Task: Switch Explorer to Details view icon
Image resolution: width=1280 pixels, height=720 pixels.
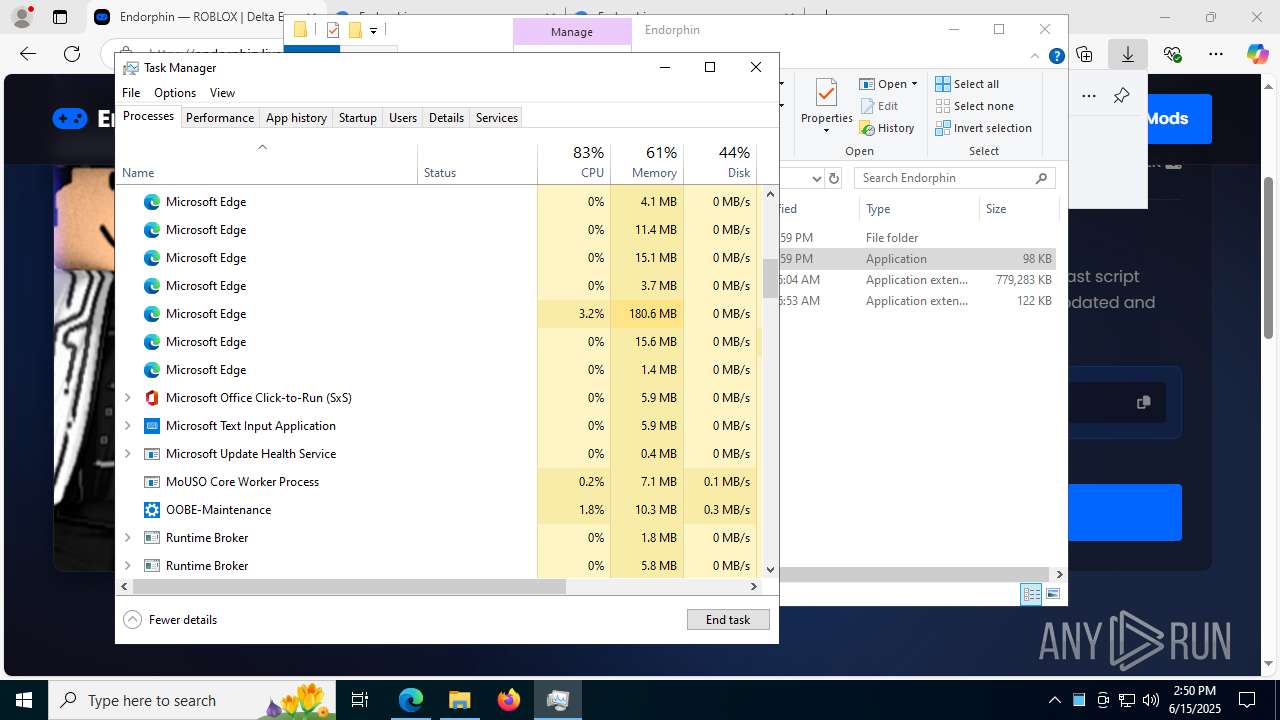Action: click(x=1031, y=594)
